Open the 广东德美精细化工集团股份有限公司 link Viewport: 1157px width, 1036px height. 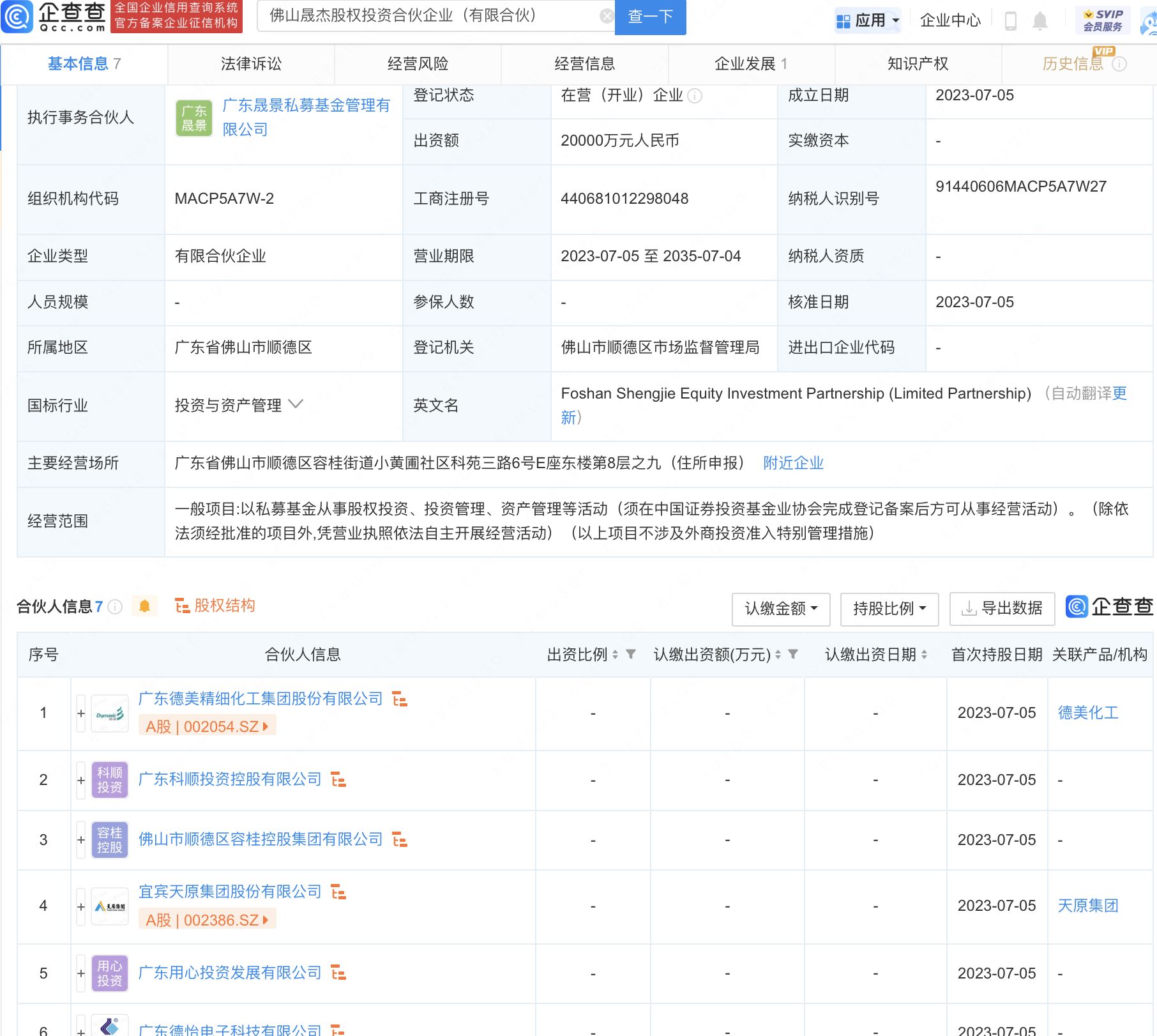[261, 699]
